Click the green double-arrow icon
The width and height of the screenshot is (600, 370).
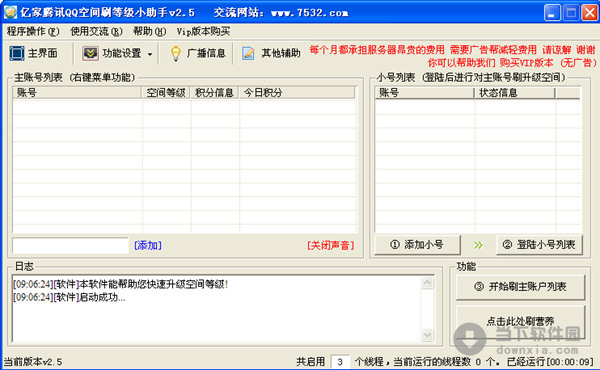click(x=478, y=245)
